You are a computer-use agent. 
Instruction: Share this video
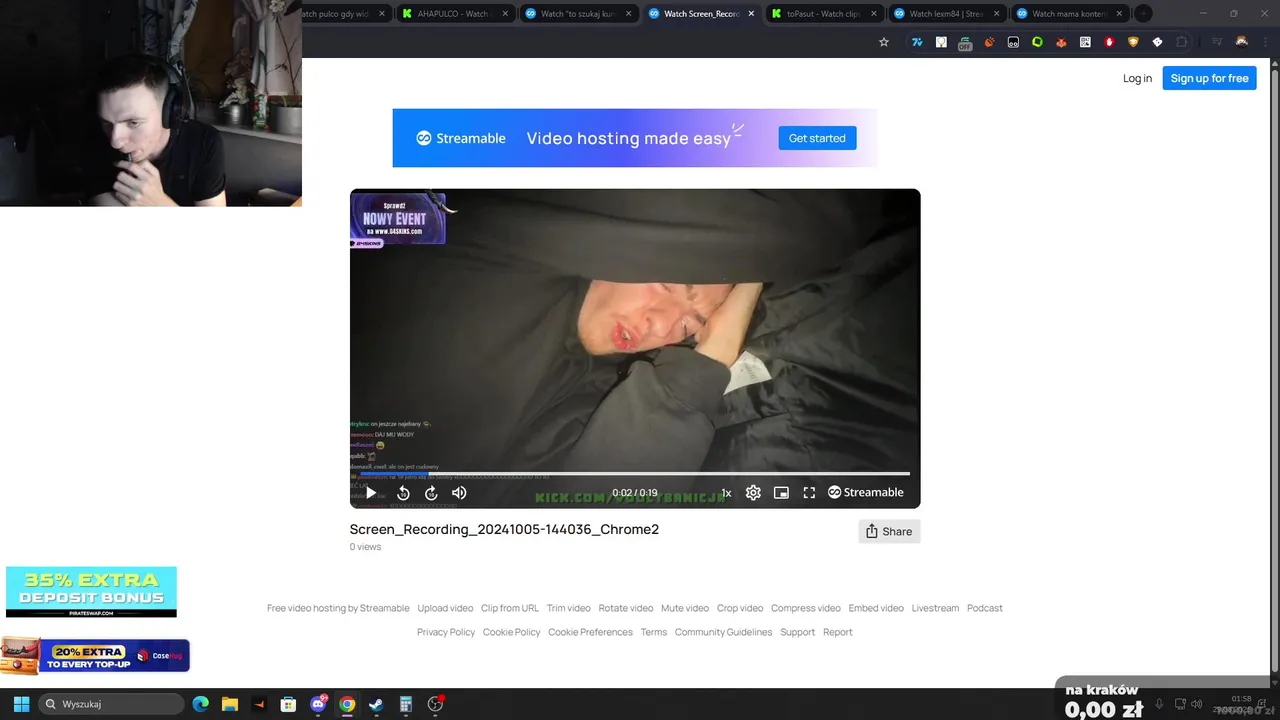889,531
